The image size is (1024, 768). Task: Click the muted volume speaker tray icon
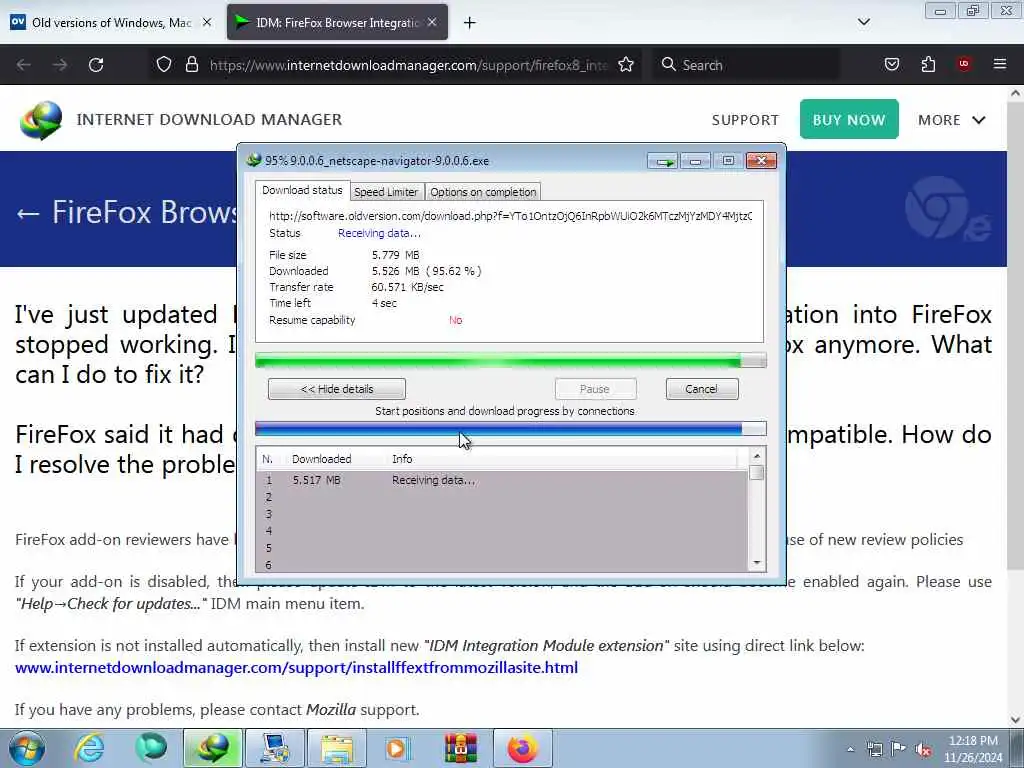[923, 749]
